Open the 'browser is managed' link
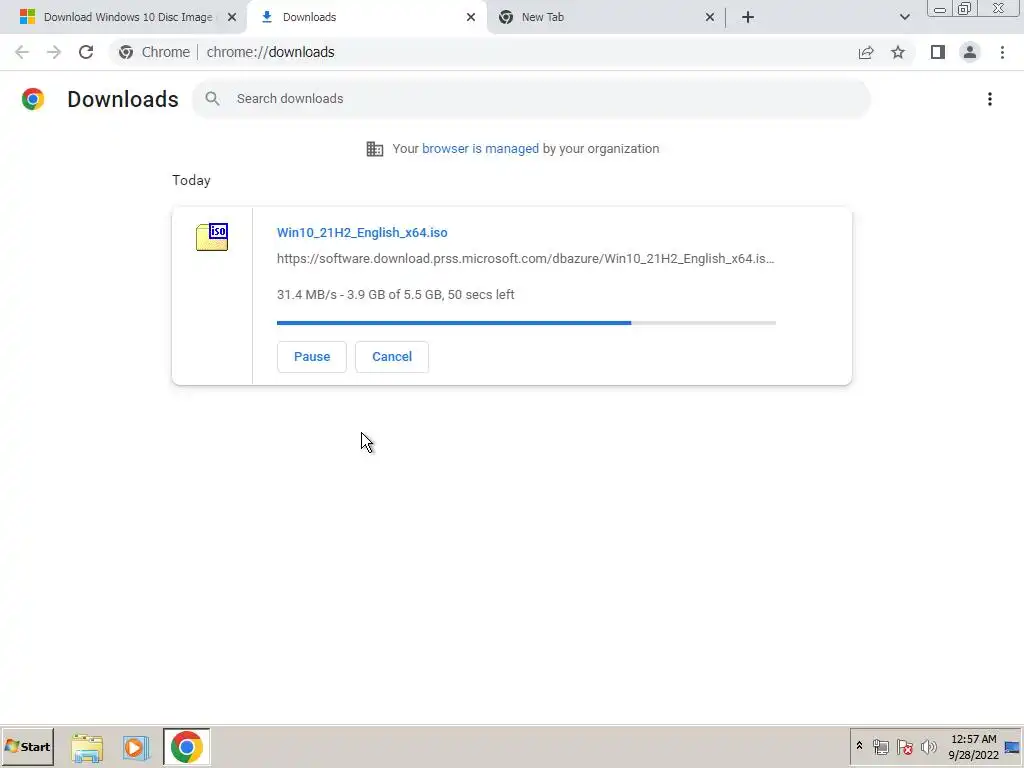 pos(480,149)
